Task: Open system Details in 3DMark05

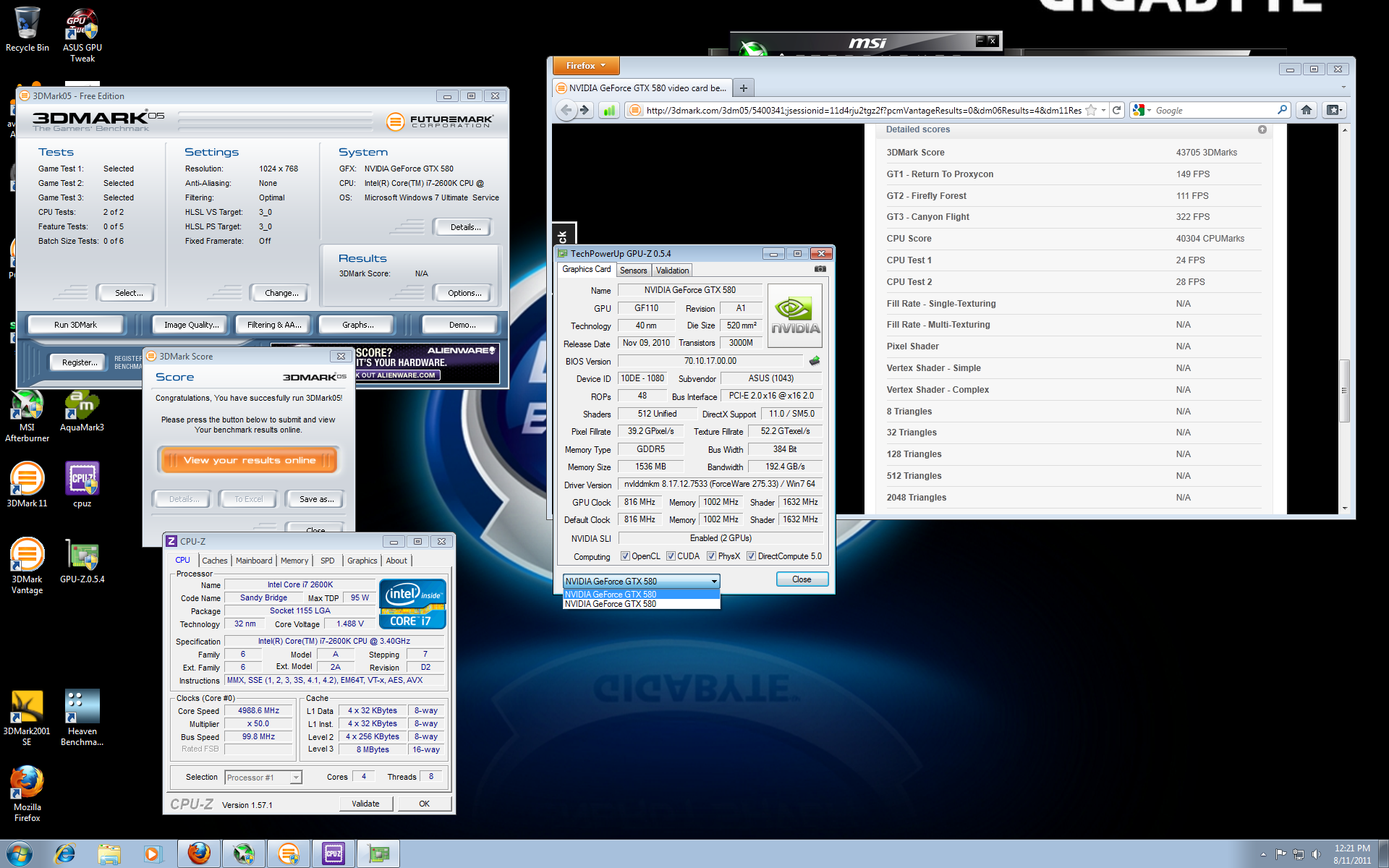Action: [464, 227]
